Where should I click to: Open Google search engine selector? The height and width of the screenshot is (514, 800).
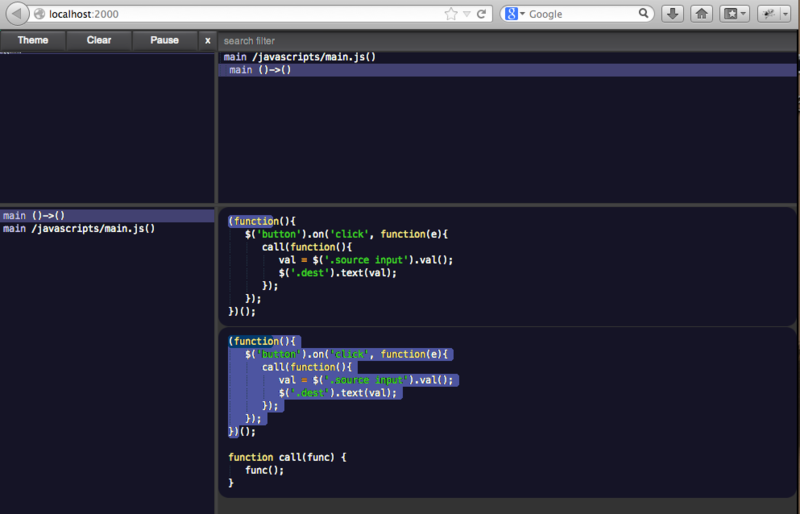click(515, 14)
